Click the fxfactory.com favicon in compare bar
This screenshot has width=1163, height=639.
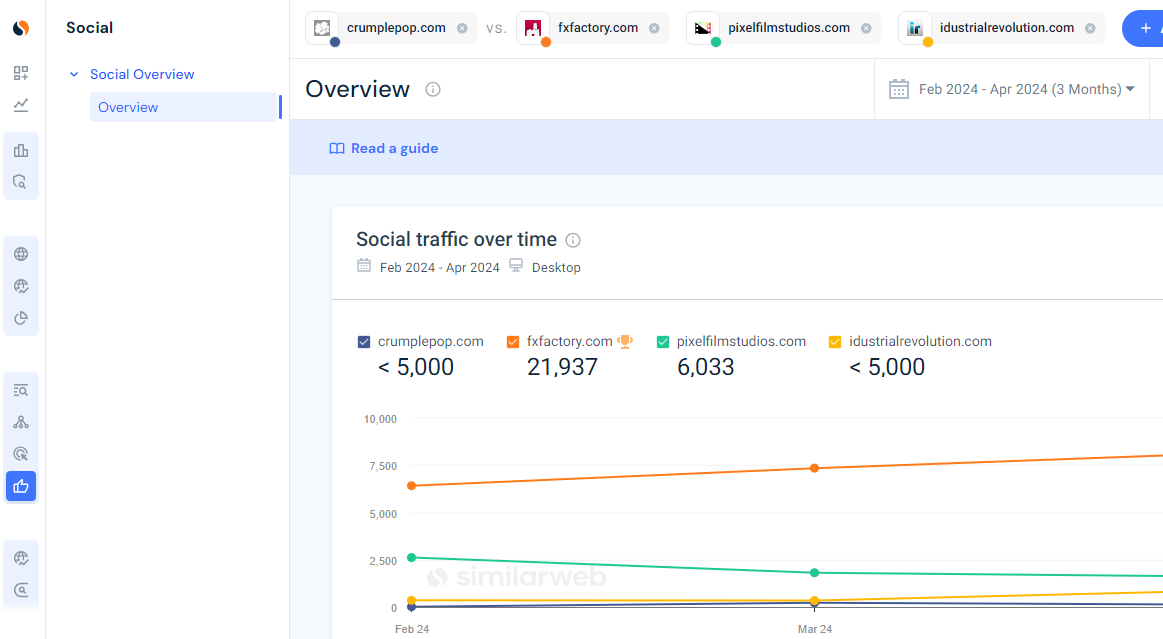point(533,28)
